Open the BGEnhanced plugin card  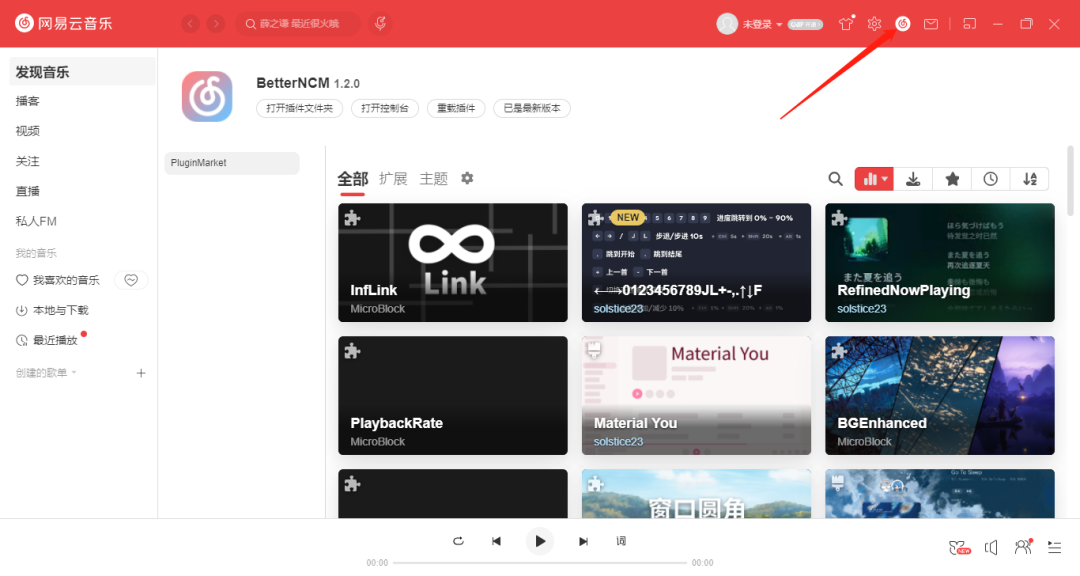pos(939,395)
